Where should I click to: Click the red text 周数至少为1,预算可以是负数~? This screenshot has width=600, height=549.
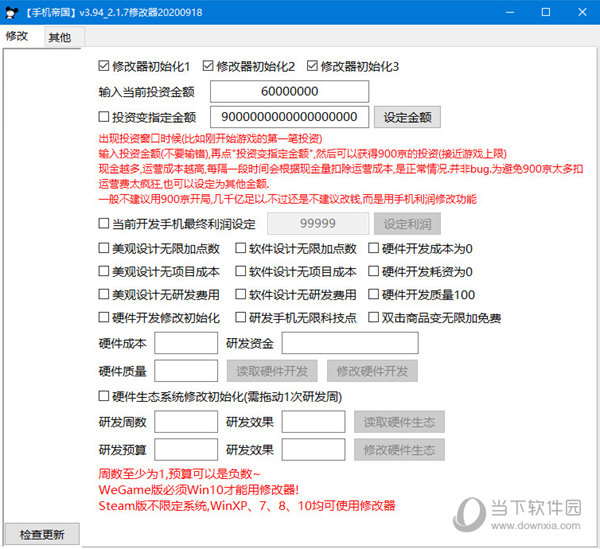coord(179,474)
